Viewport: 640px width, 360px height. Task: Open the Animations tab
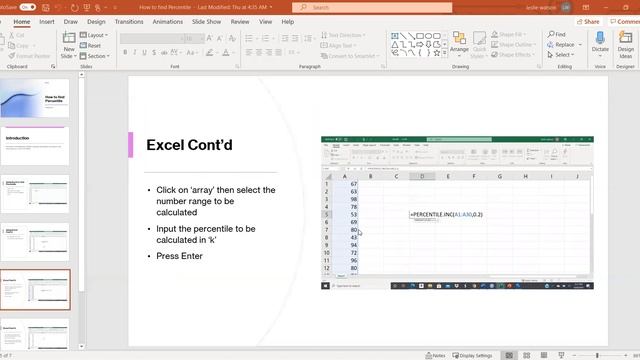[x=168, y=22]
